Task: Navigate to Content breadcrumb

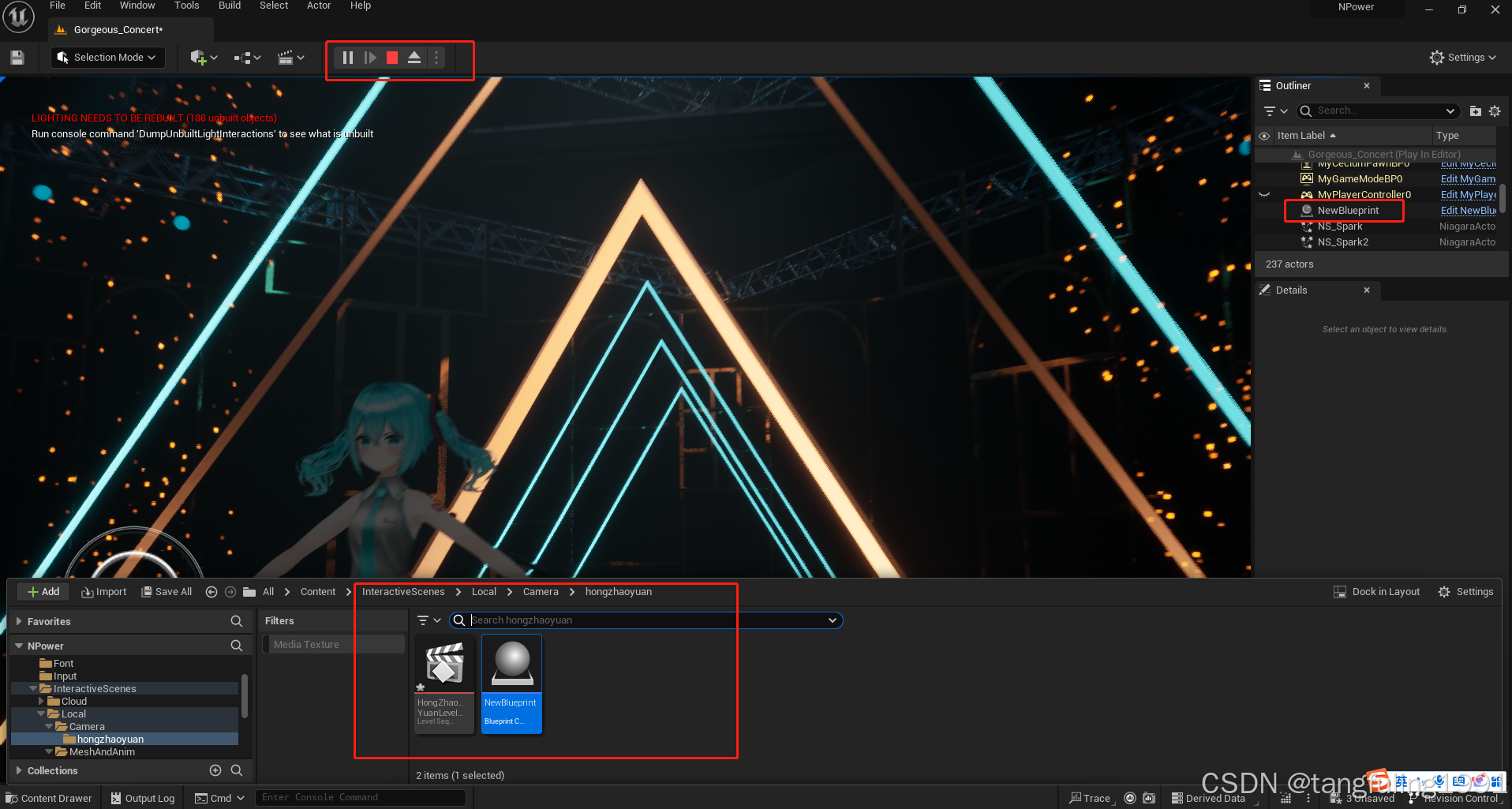Action: coord(318,592)
